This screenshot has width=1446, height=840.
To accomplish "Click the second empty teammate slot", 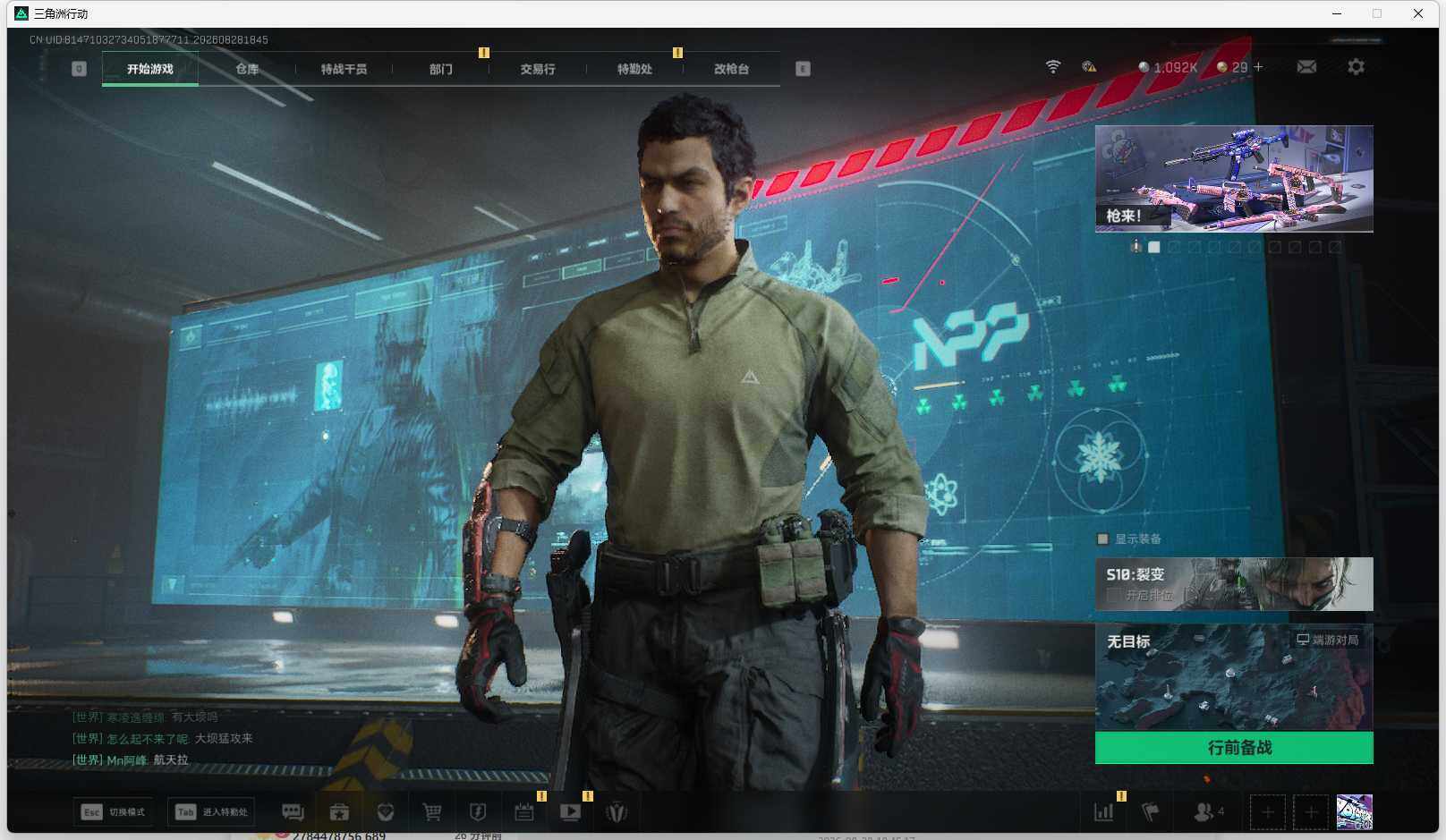I will pos(1311,812).
